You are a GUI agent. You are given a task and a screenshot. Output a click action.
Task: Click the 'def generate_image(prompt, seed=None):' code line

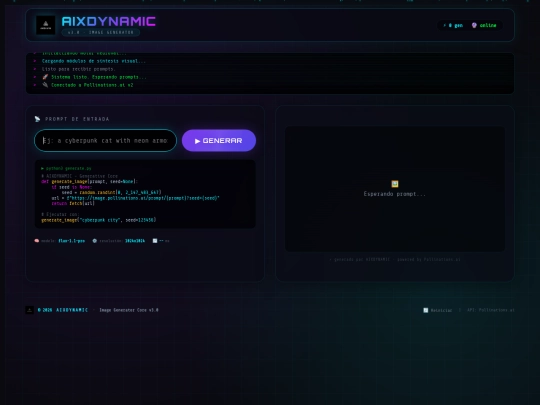pos(89,181)
